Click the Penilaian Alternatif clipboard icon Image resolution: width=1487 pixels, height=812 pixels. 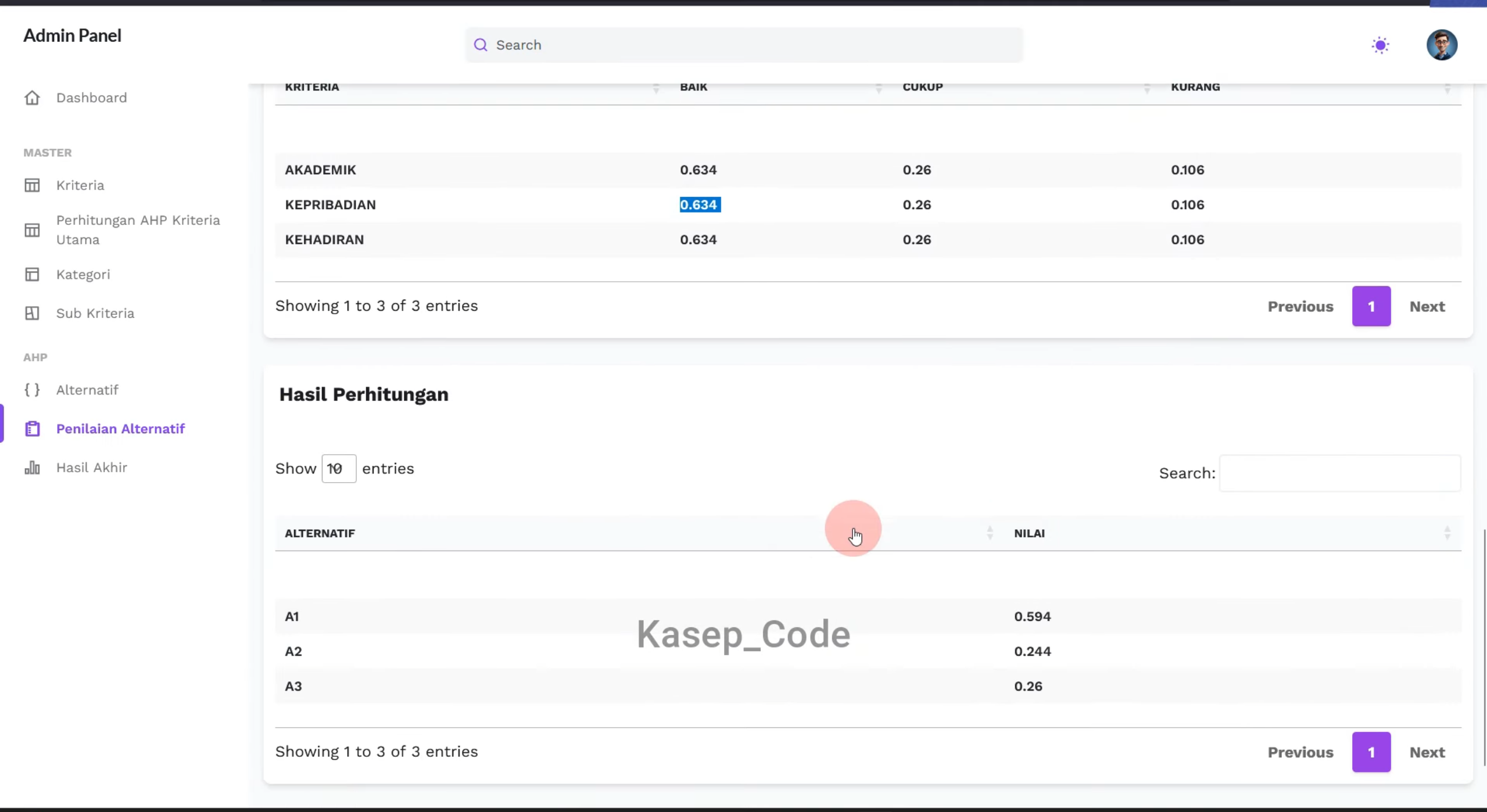(32, 429)
